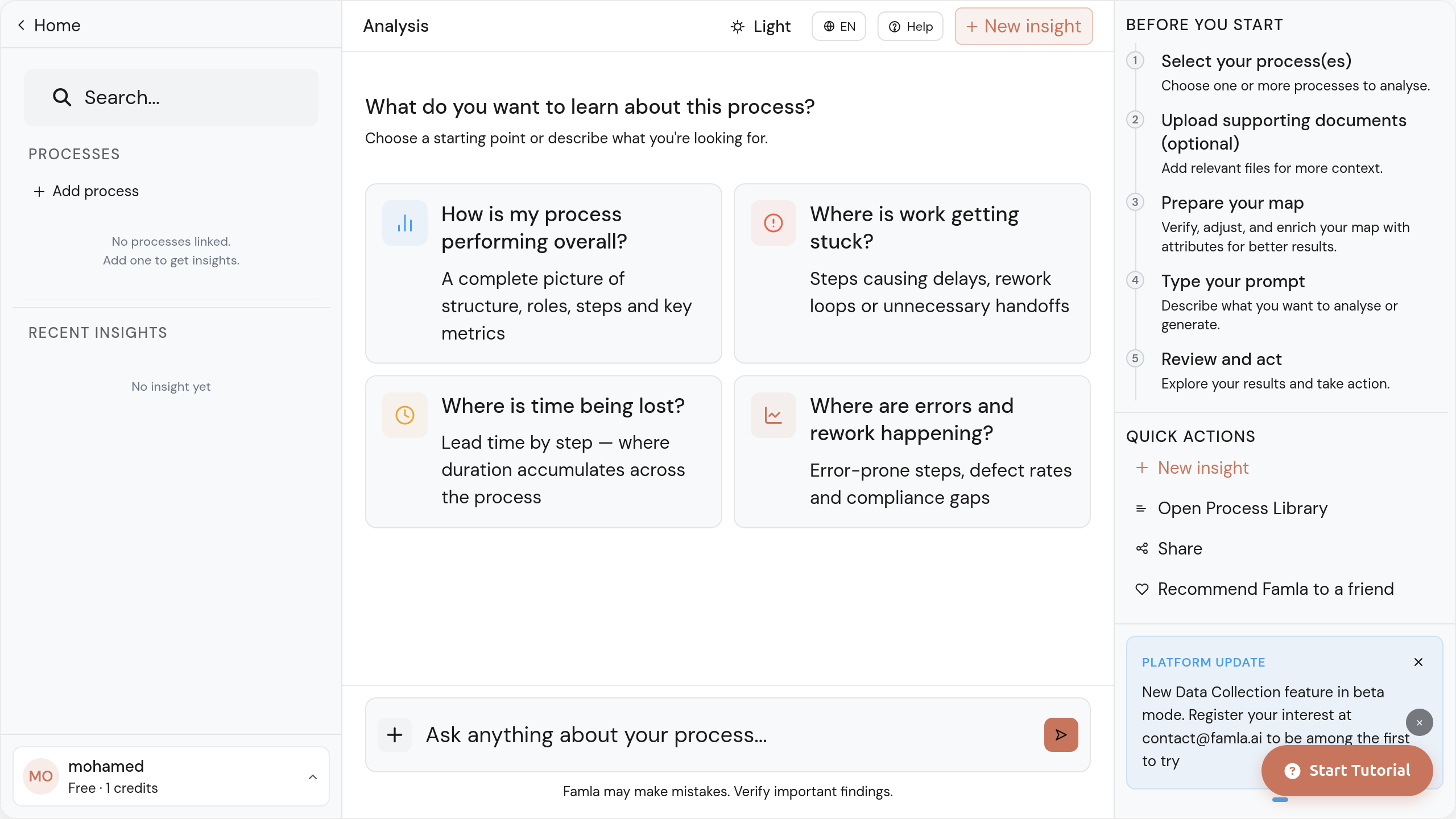Click step 2 'Upload supporting documents (optional)'
Screen dimensions: 1456x819
(x=1284, y=132)
